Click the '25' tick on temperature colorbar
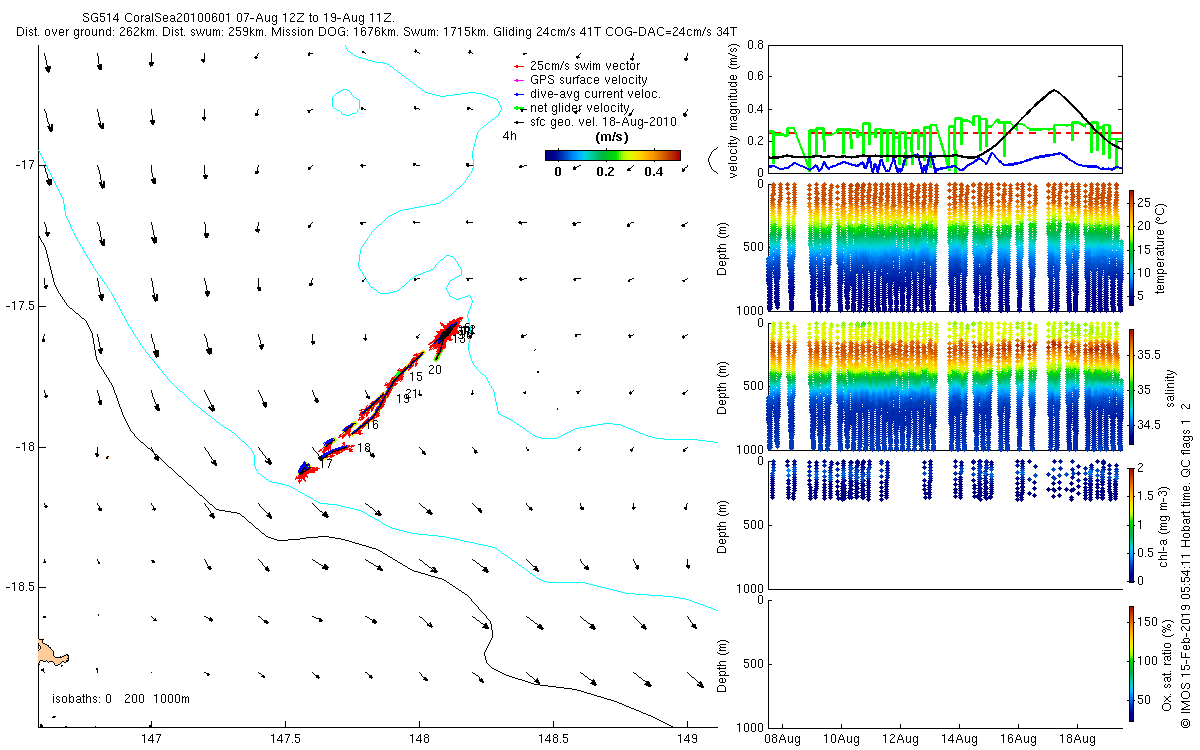 (x=1144, y=202)
